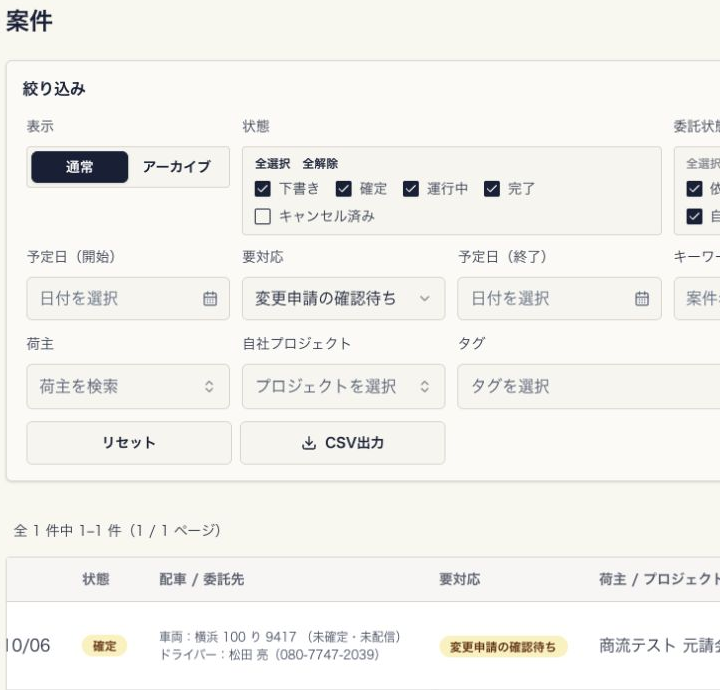Click the リセット button

(x=129, y=443)
